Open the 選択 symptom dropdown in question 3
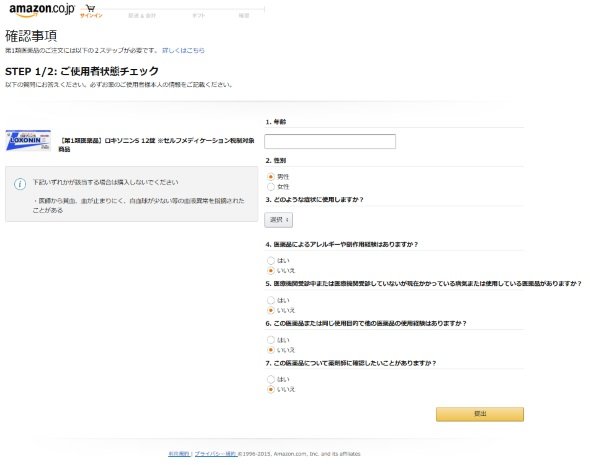Viewport: 590px width, 465px height. pos(278,220)
